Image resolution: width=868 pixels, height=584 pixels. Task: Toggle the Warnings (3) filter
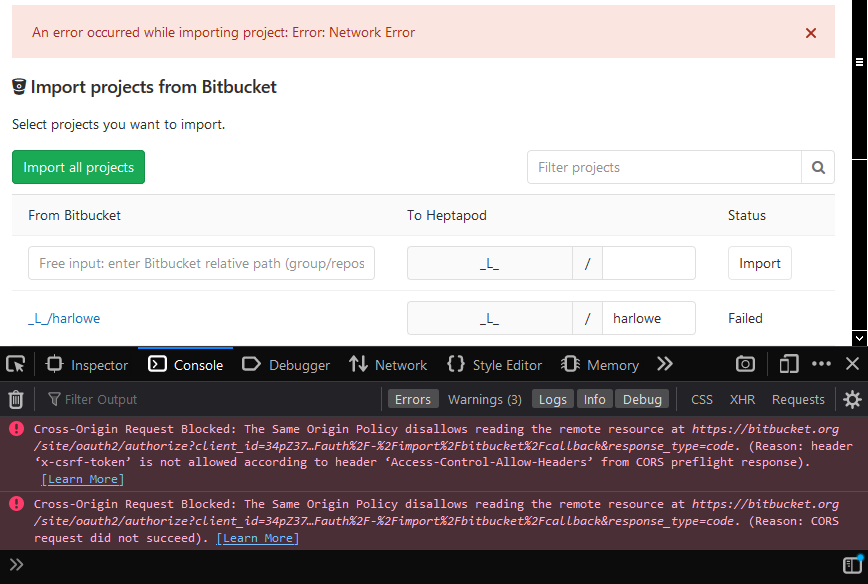(484, 399)
